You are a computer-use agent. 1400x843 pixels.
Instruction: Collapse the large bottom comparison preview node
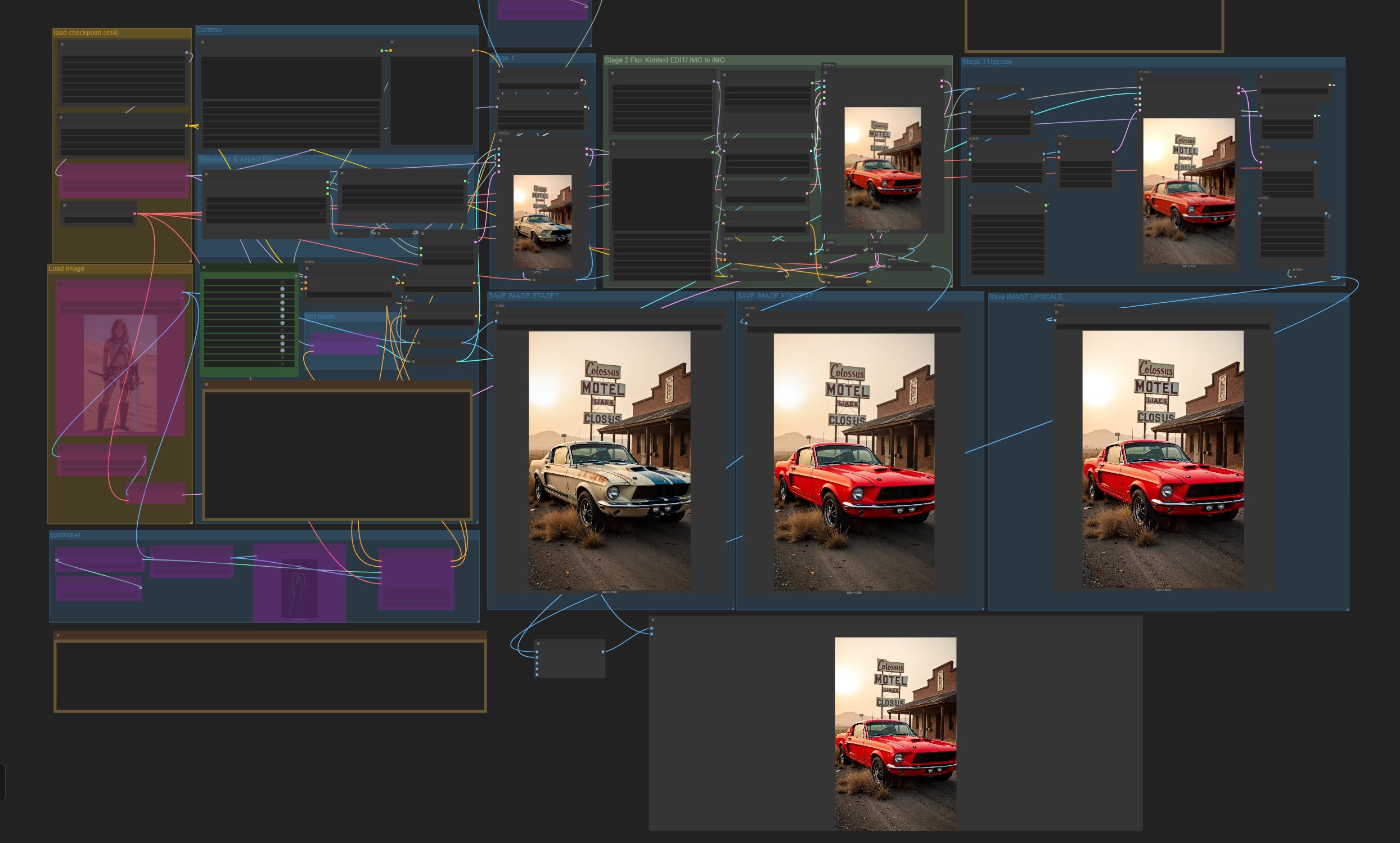click(653, 620)
